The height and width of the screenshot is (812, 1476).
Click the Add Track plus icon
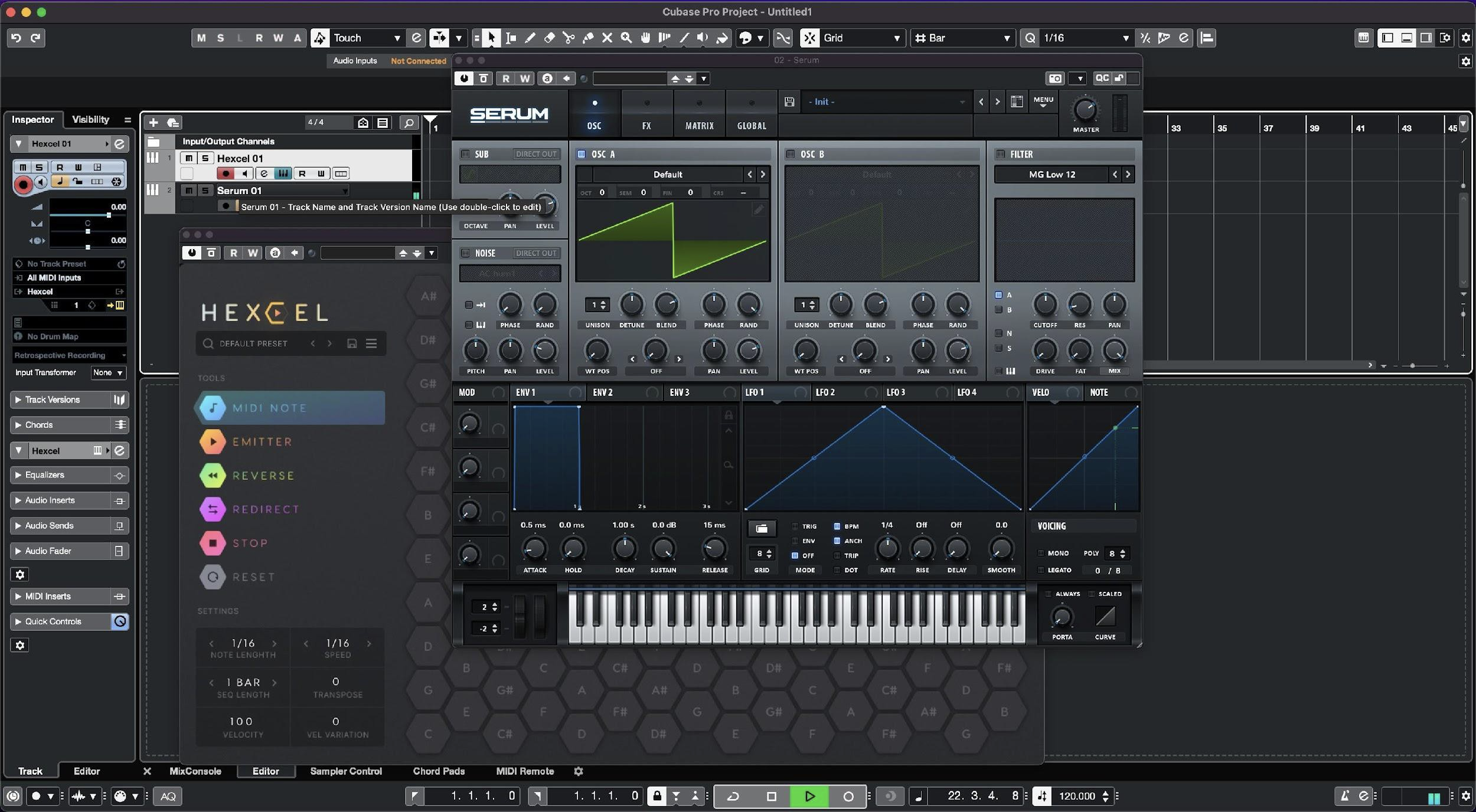click(x=154, y=123)
